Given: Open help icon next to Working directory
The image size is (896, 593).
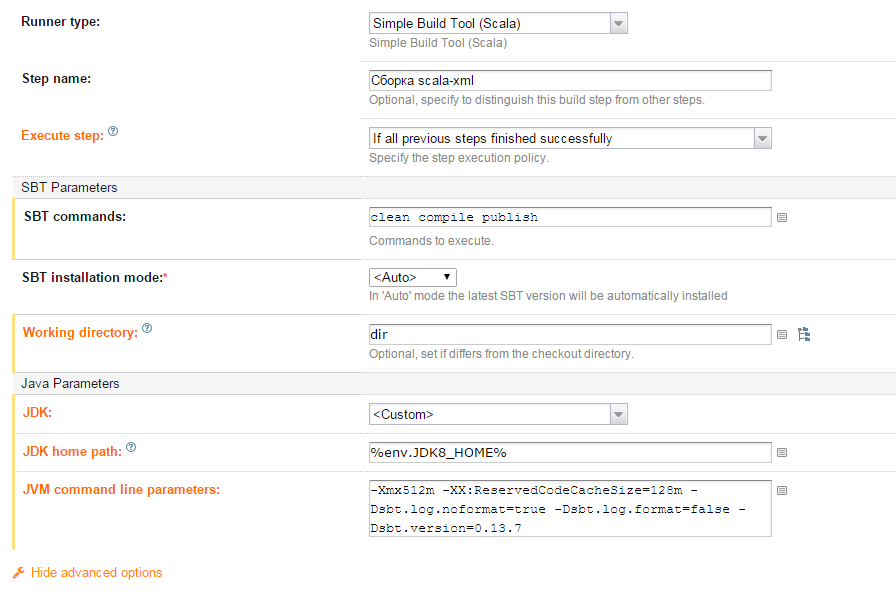Looking at the screenshot, I should coord(147,328).
